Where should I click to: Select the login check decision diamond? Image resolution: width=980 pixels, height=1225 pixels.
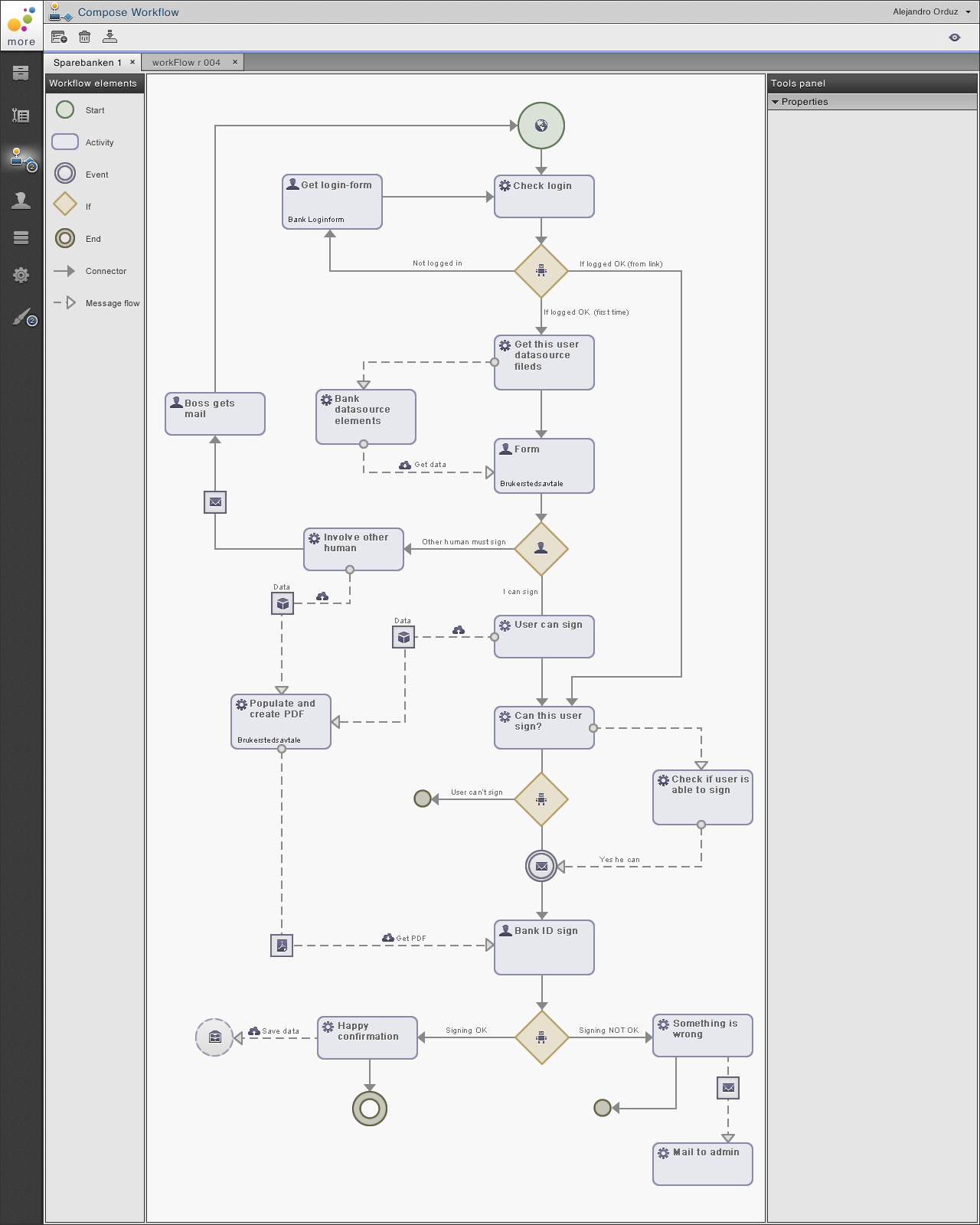coord(541,271)
